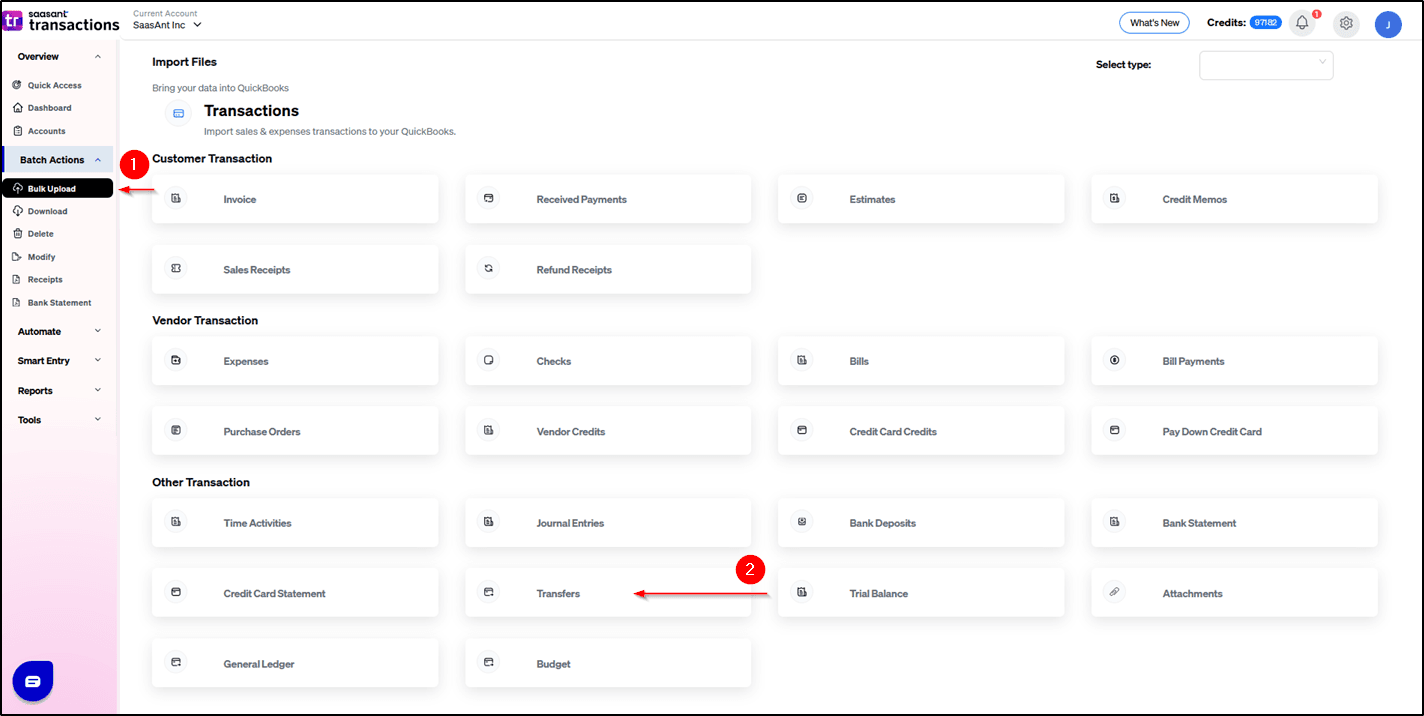Click the profile avatar J

point(1388,23)
